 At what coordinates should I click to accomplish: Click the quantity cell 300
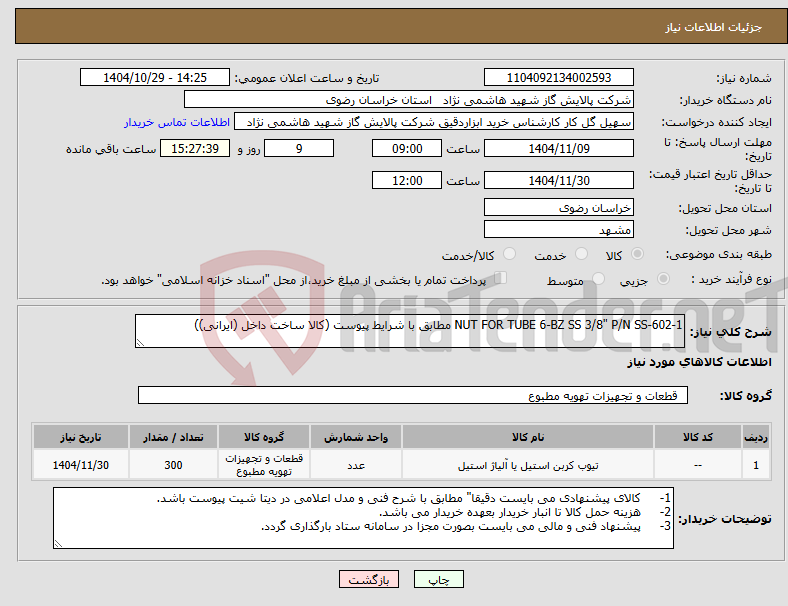(x=173, y=465)
